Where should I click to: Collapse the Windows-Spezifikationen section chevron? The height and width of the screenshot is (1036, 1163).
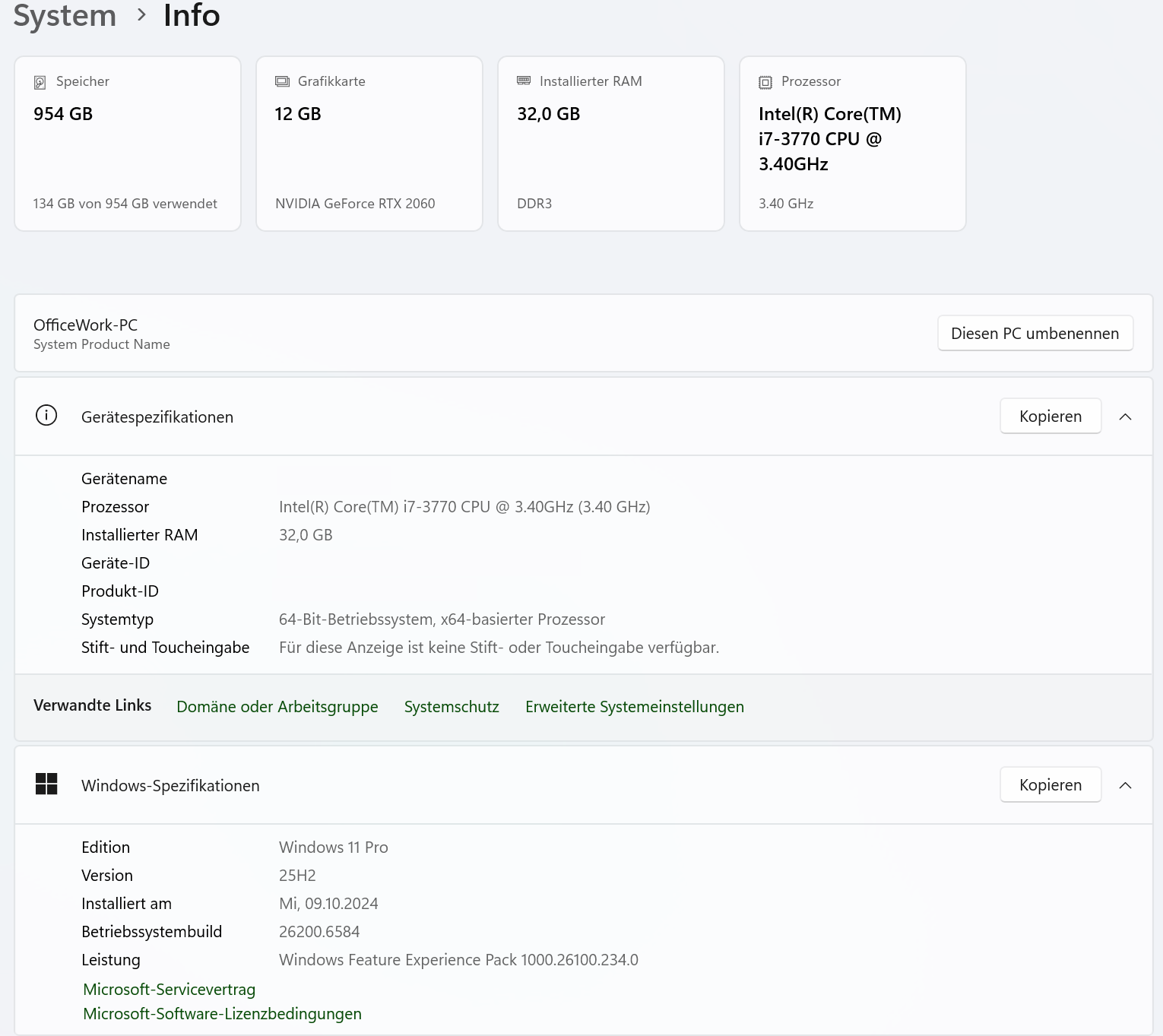(x=1126, y=785)
